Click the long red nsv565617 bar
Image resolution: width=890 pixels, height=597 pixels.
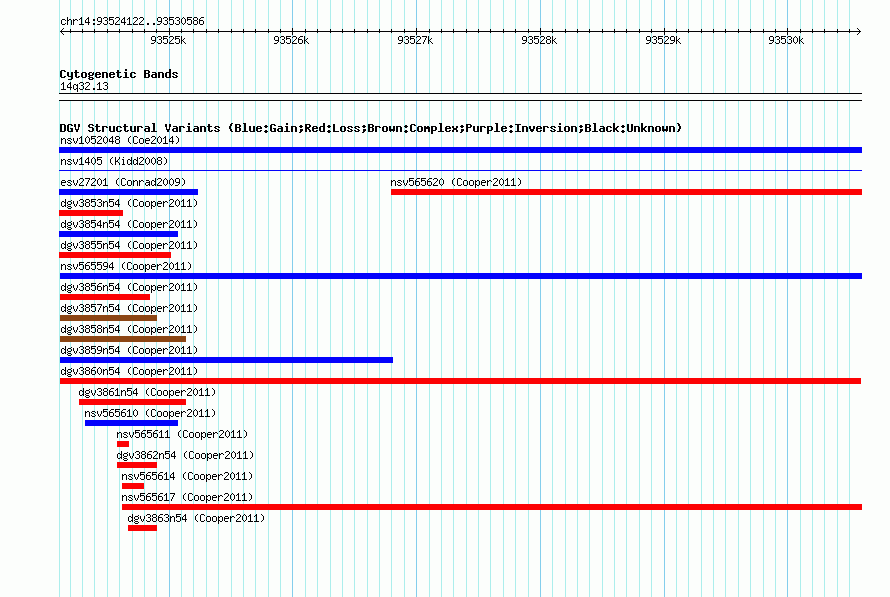click(x=492, y=507)
